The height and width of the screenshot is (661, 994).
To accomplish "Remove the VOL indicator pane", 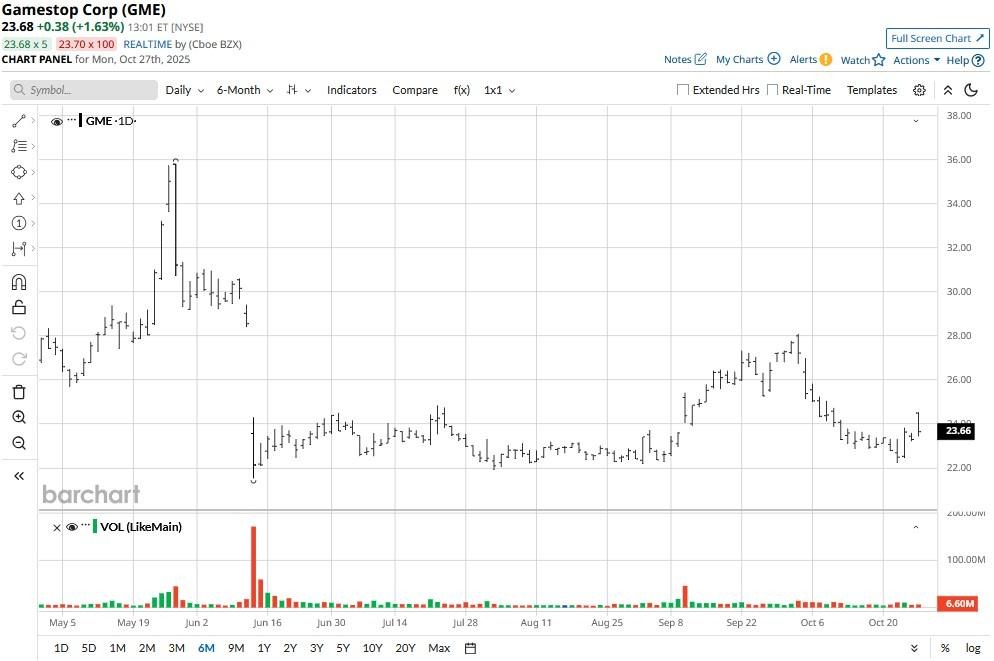I will point(56,527).
